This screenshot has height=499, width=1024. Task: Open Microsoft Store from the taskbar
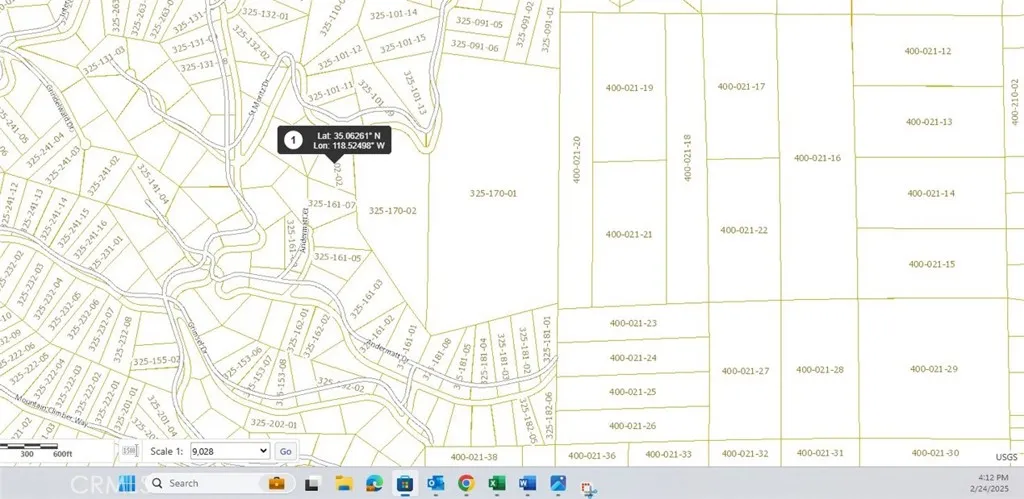coord(405,483)
